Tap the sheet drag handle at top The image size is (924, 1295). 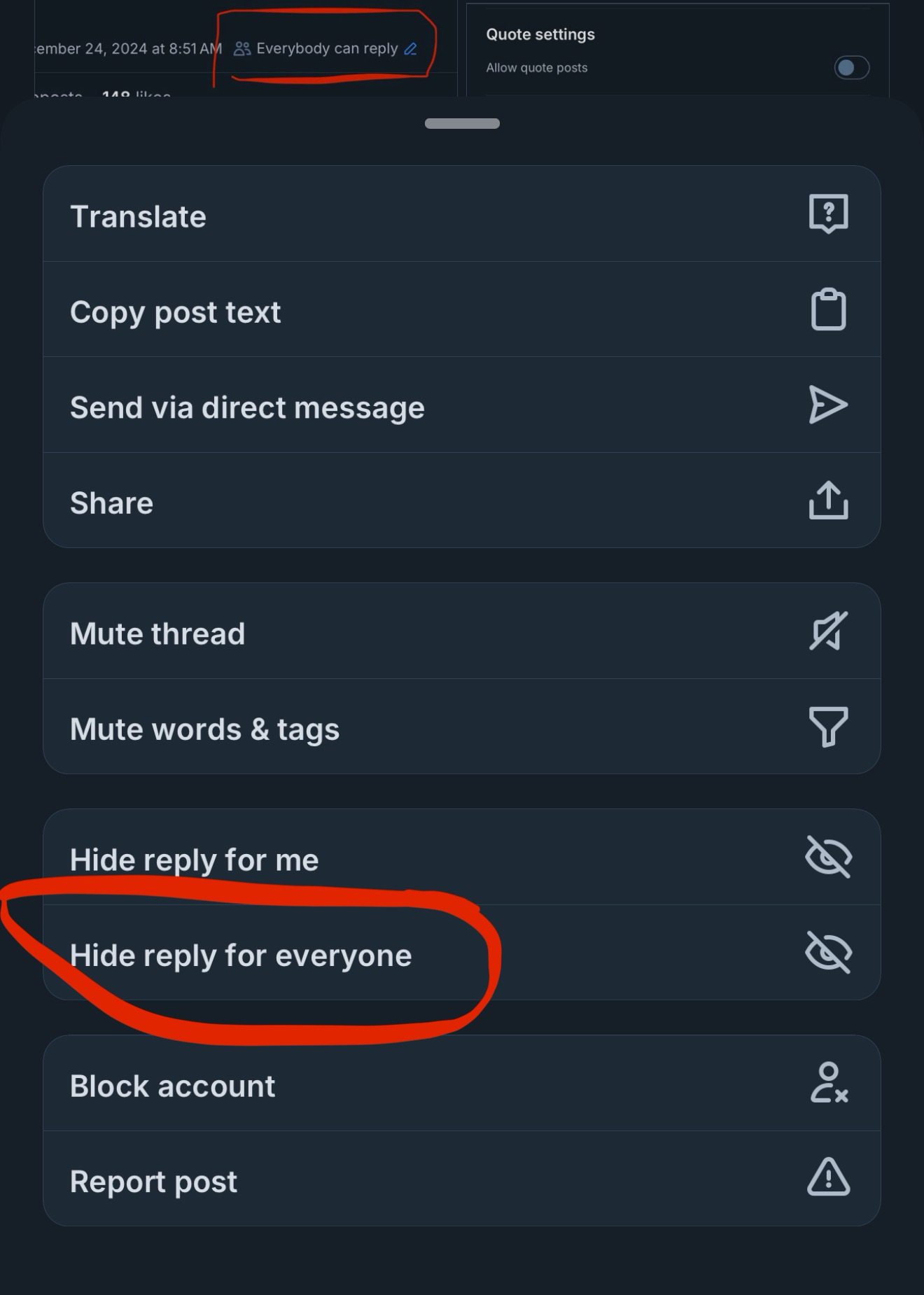[462, 123]
